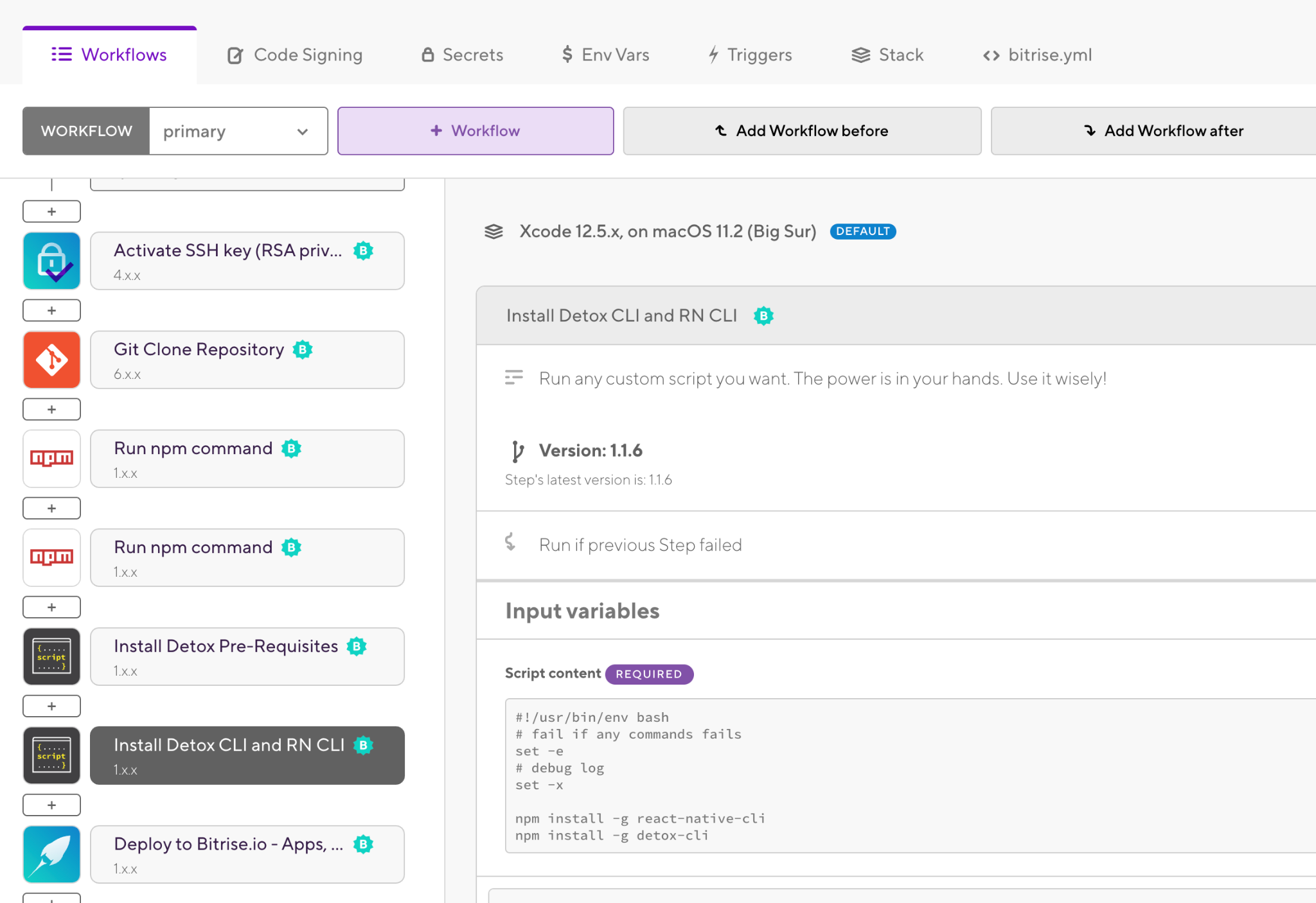Switch to the Stack tab

[887, 55]
